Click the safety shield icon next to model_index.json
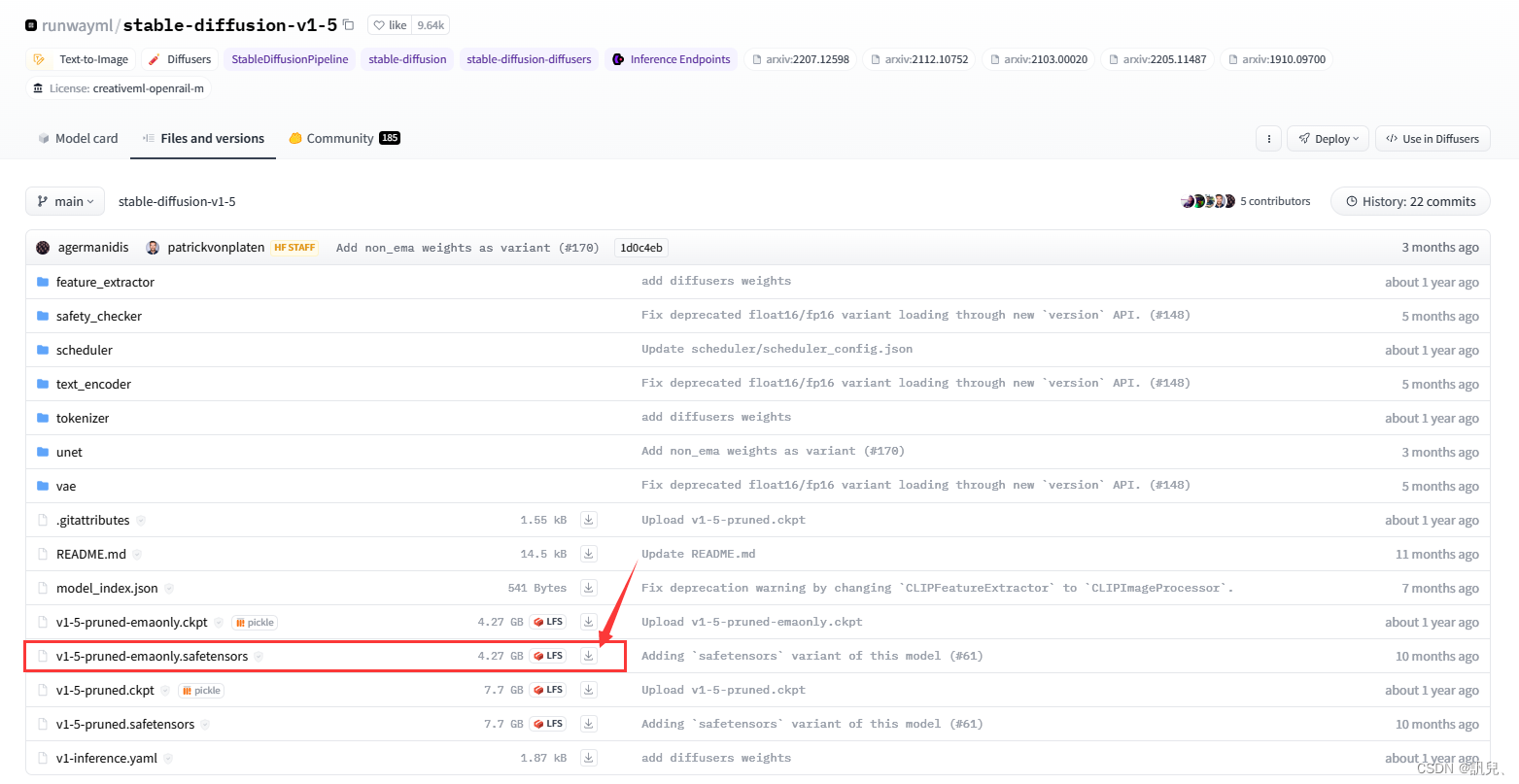 click(169, 589)
